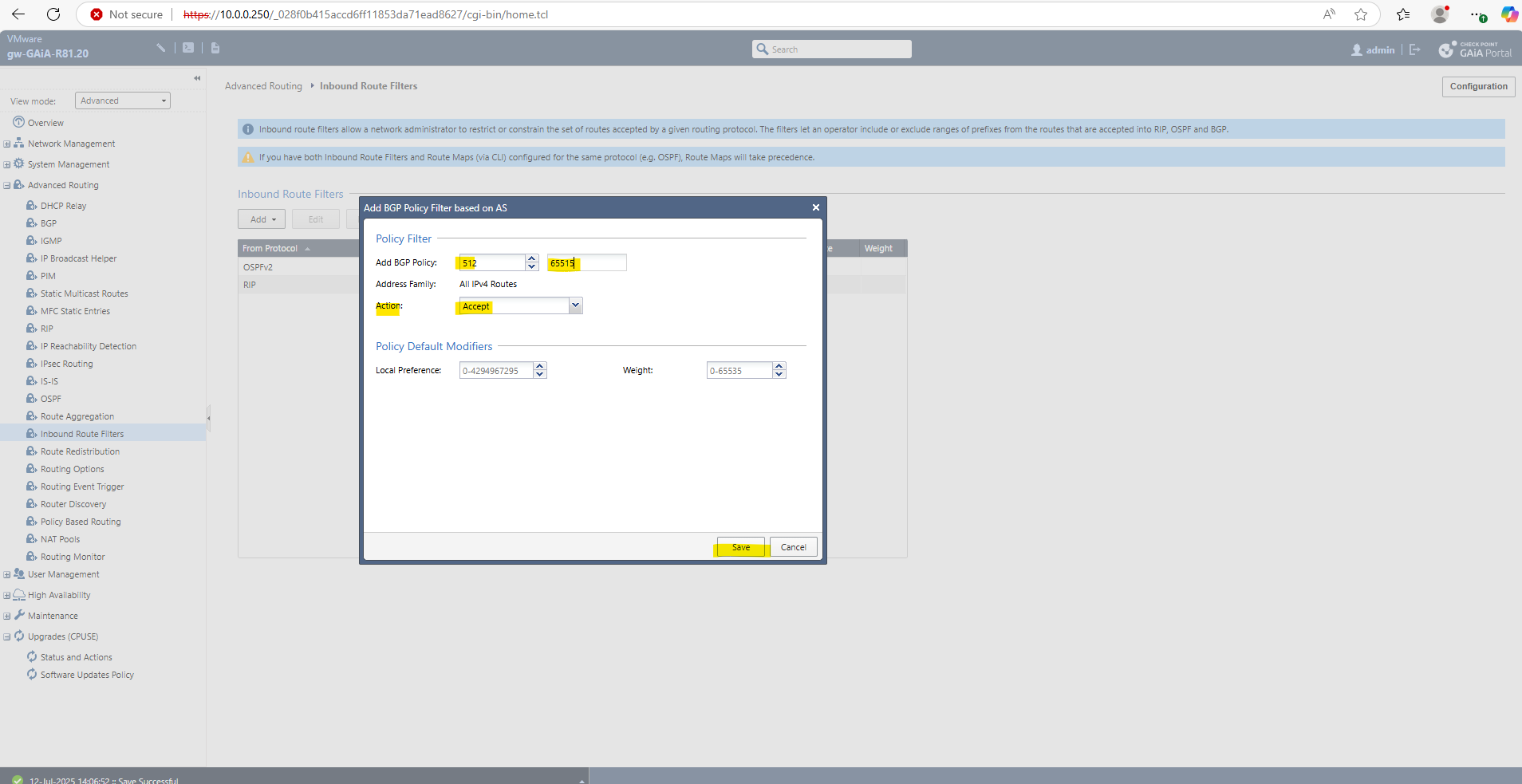This screenshot has height=784, width=1522.
Task: Add page to favorites star icon
Action: point(1361,14)
